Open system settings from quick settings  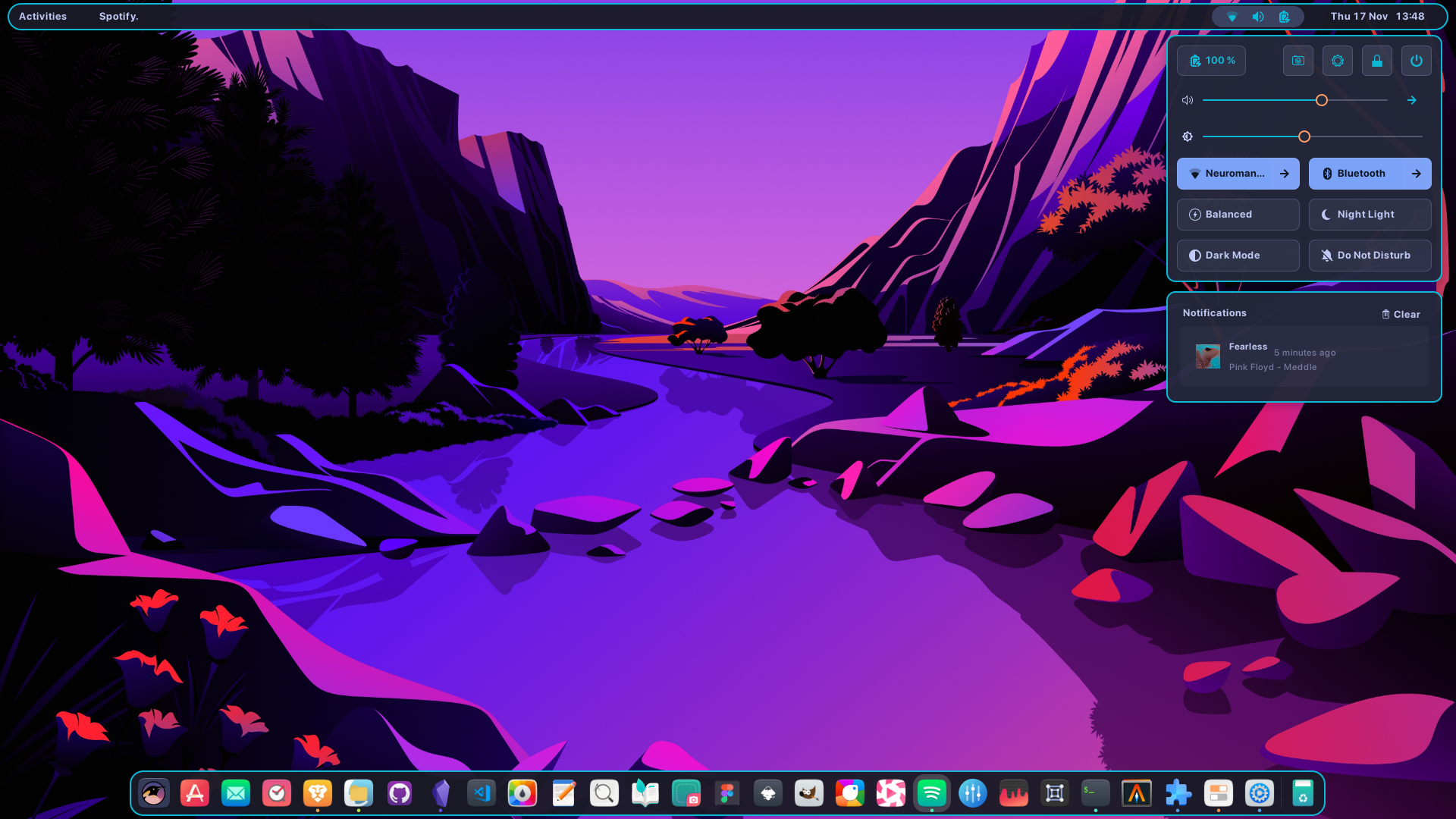pyautogui.click(x=1338, y=61)
